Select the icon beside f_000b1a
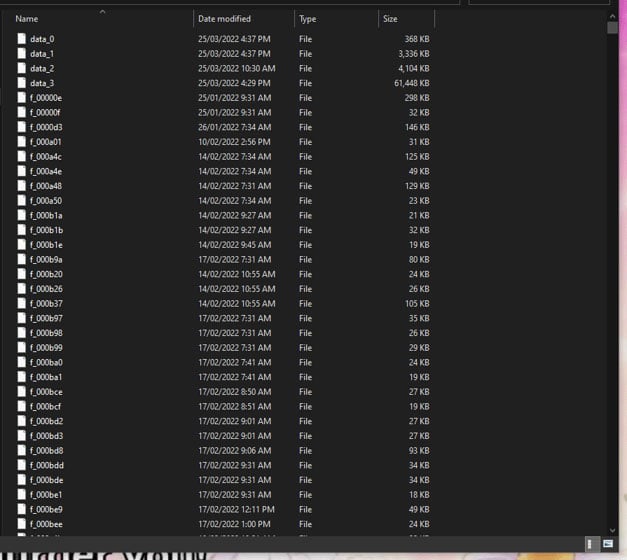Image resolution: width=627 pixels, height=560 pixels. (21, 216)
